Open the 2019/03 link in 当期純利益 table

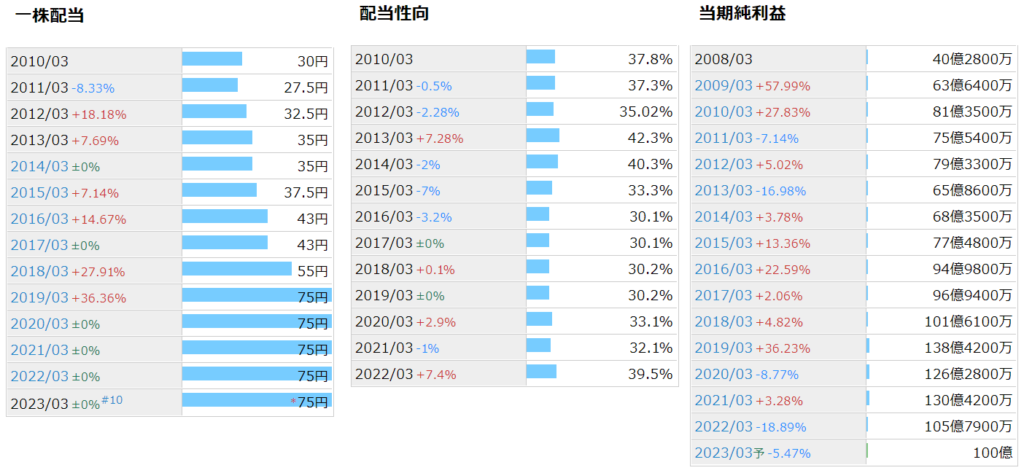tap(724, 348)
